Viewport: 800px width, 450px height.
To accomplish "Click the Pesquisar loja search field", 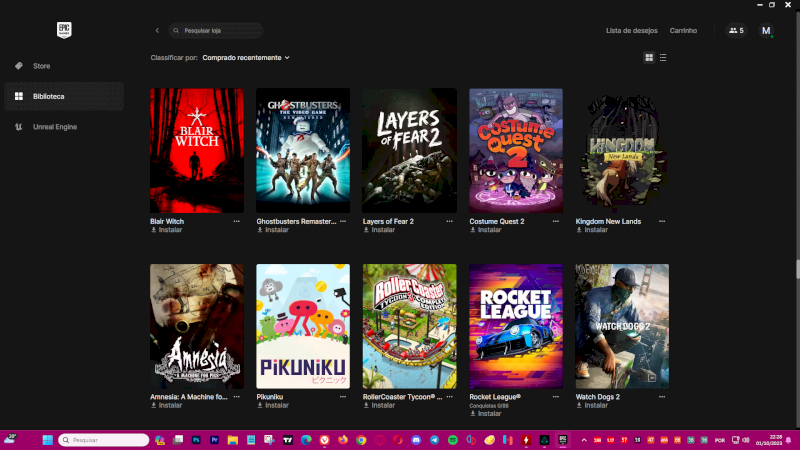I will tap(217, 31).
